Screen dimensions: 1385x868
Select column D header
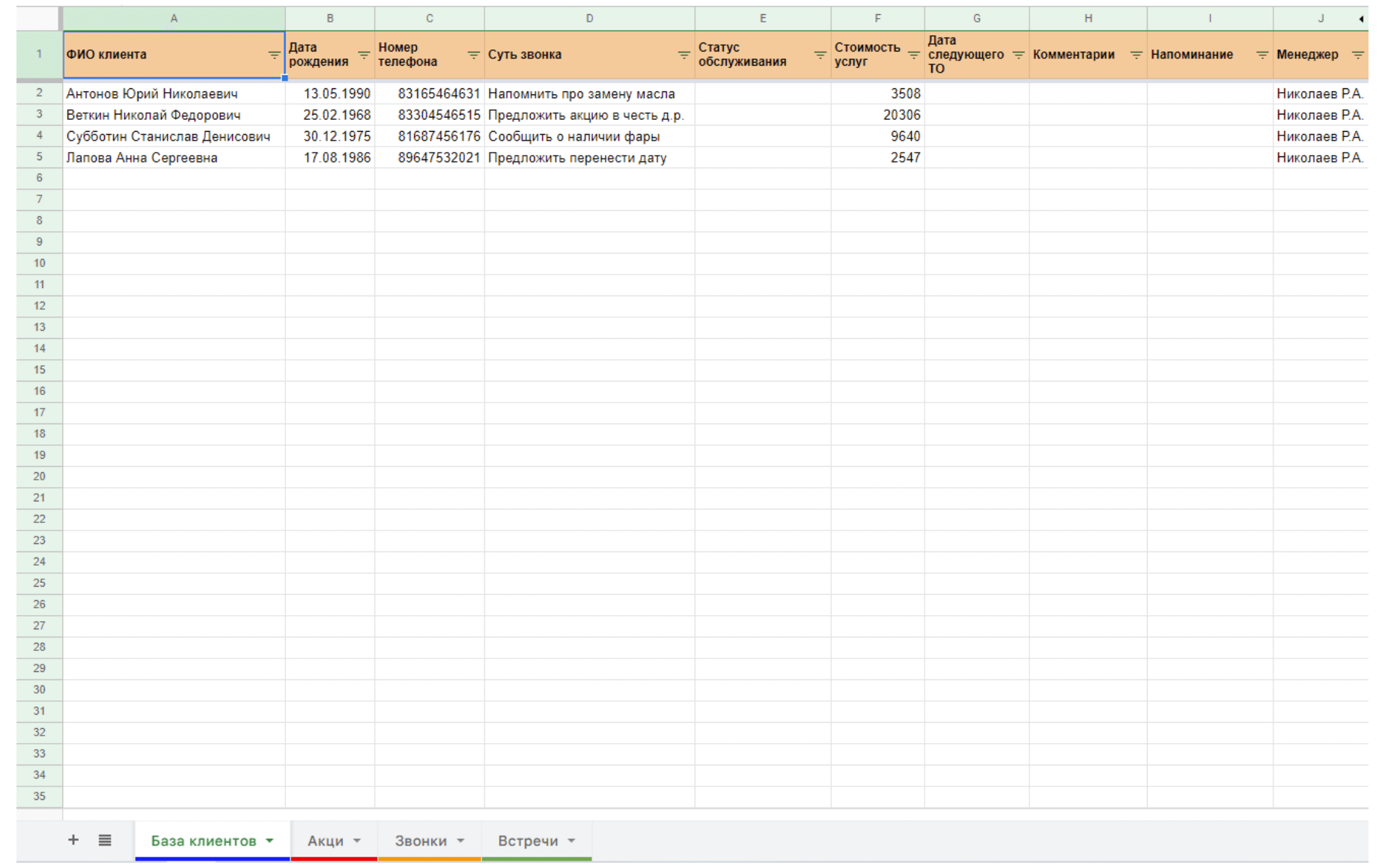click(x=589, y=18)
